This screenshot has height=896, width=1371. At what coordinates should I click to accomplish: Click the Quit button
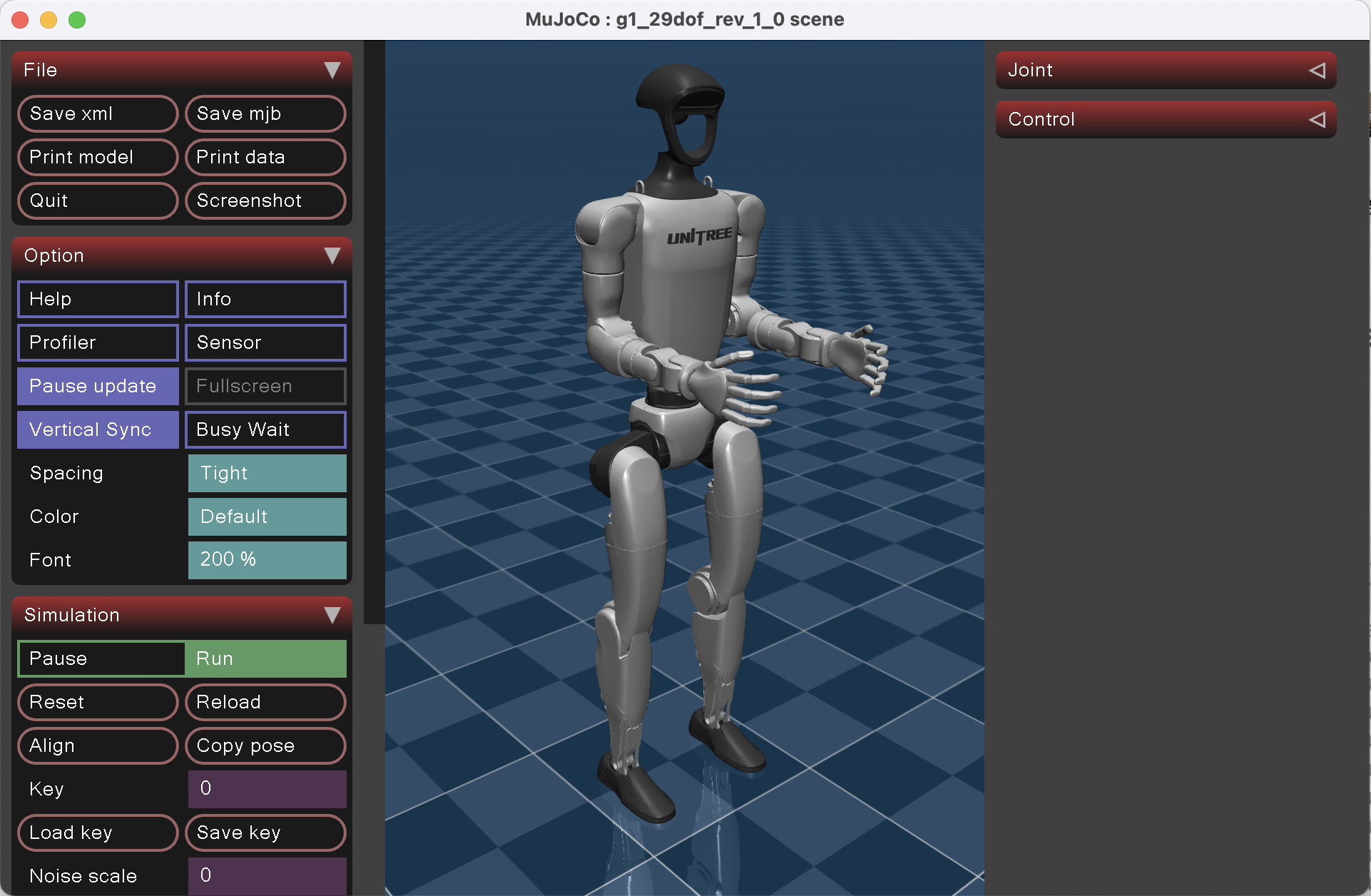click(98, 200)
